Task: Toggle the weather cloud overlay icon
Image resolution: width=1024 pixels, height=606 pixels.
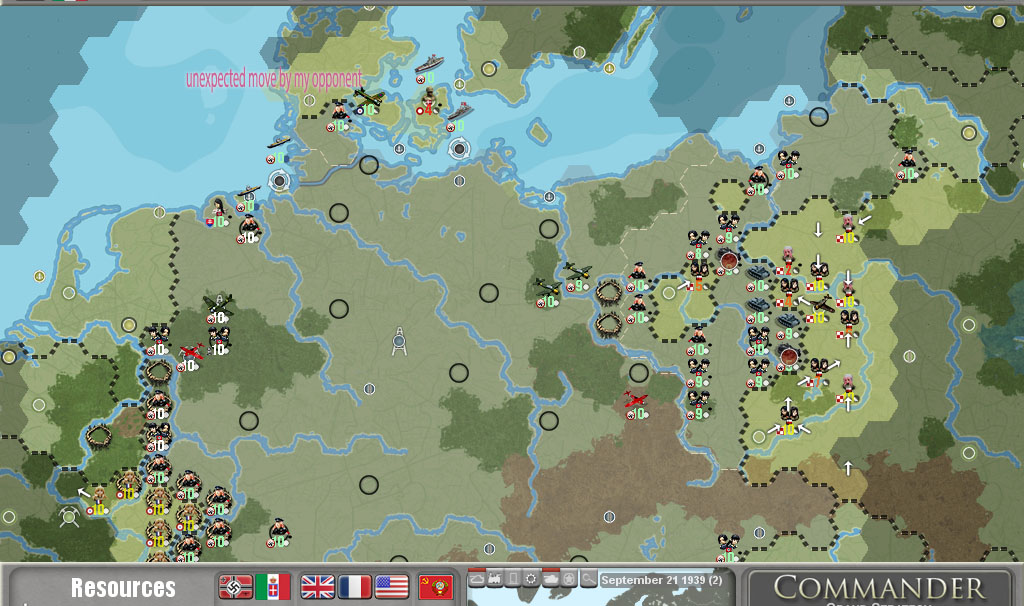Action: click(x=477, y=579)
